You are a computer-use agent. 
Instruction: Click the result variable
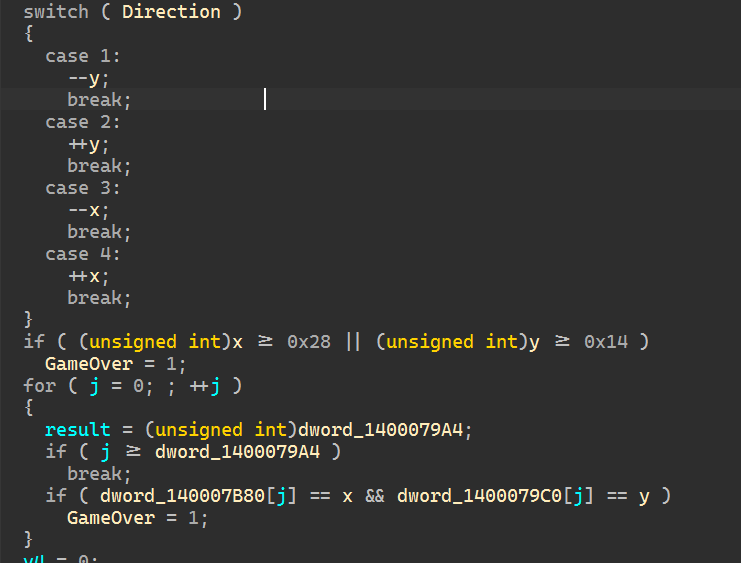tap(77, 430)
